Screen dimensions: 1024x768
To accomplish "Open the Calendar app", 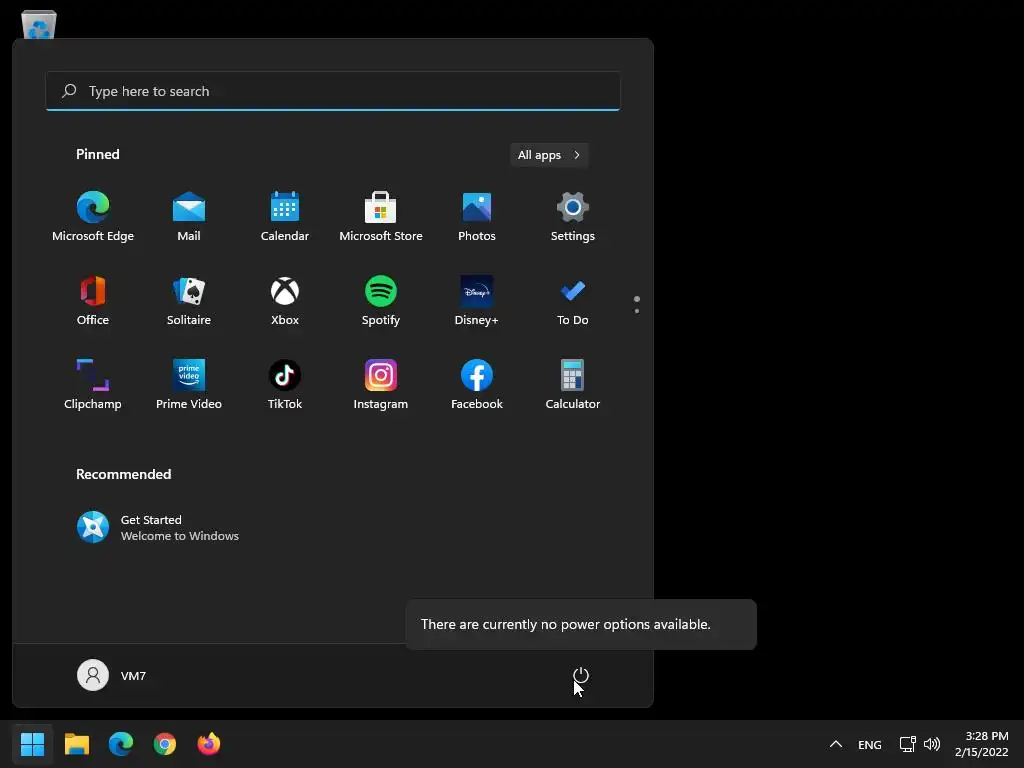I will coord(285,217).
